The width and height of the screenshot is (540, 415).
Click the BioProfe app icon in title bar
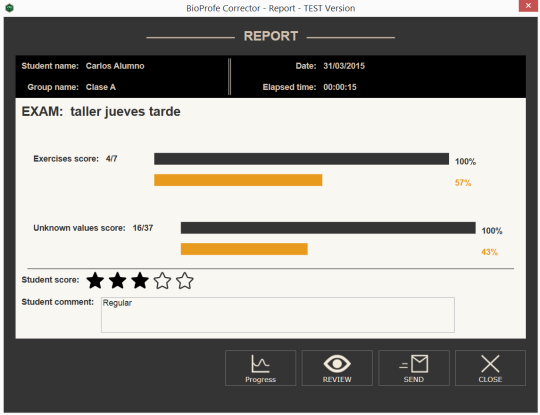click(x=10, y=8)
